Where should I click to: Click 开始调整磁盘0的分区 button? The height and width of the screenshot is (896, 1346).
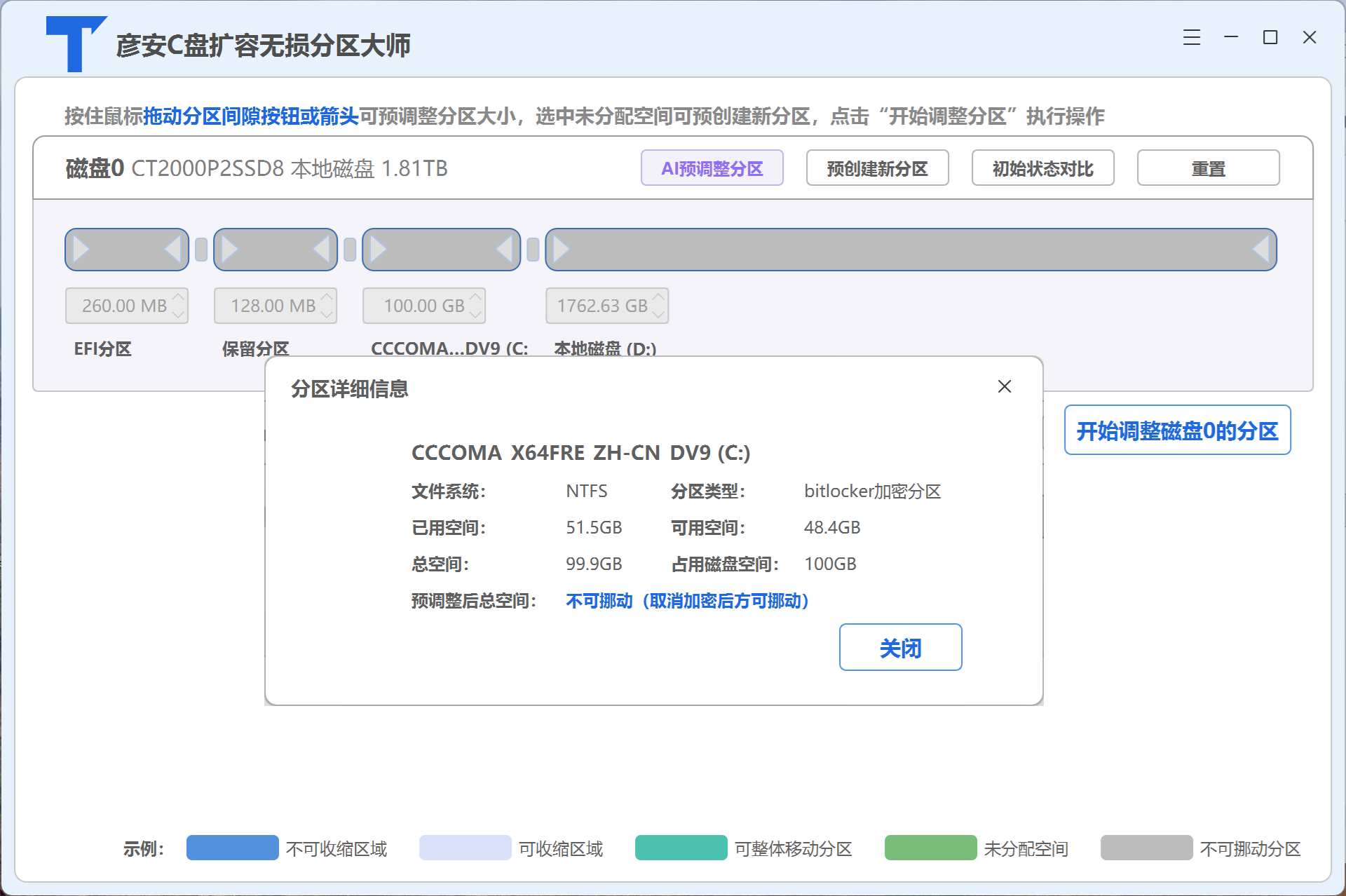pyautogui.click(x=1178, y=430)
